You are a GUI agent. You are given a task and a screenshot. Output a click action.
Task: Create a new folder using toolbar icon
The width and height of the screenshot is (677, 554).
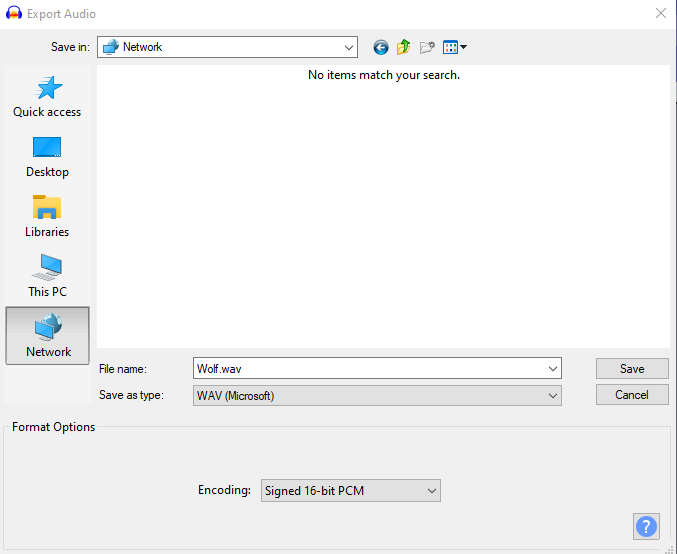[x=427, y=47]
